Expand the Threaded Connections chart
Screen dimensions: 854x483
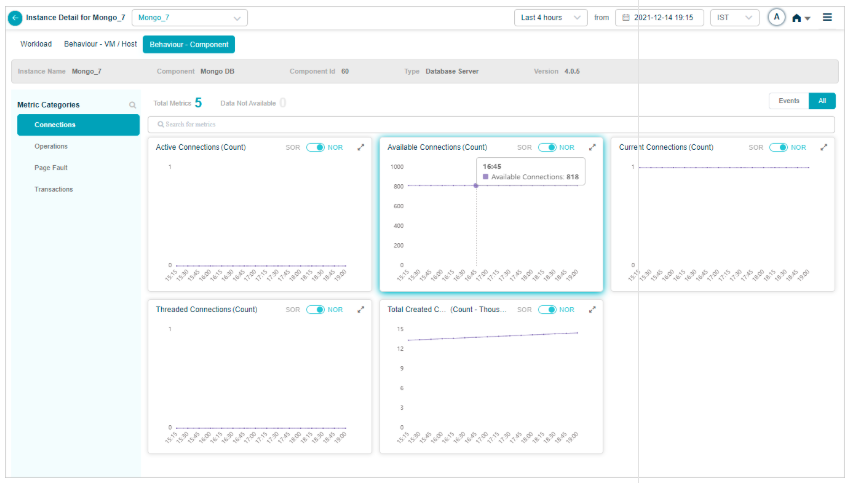click(x=361, y=310)
